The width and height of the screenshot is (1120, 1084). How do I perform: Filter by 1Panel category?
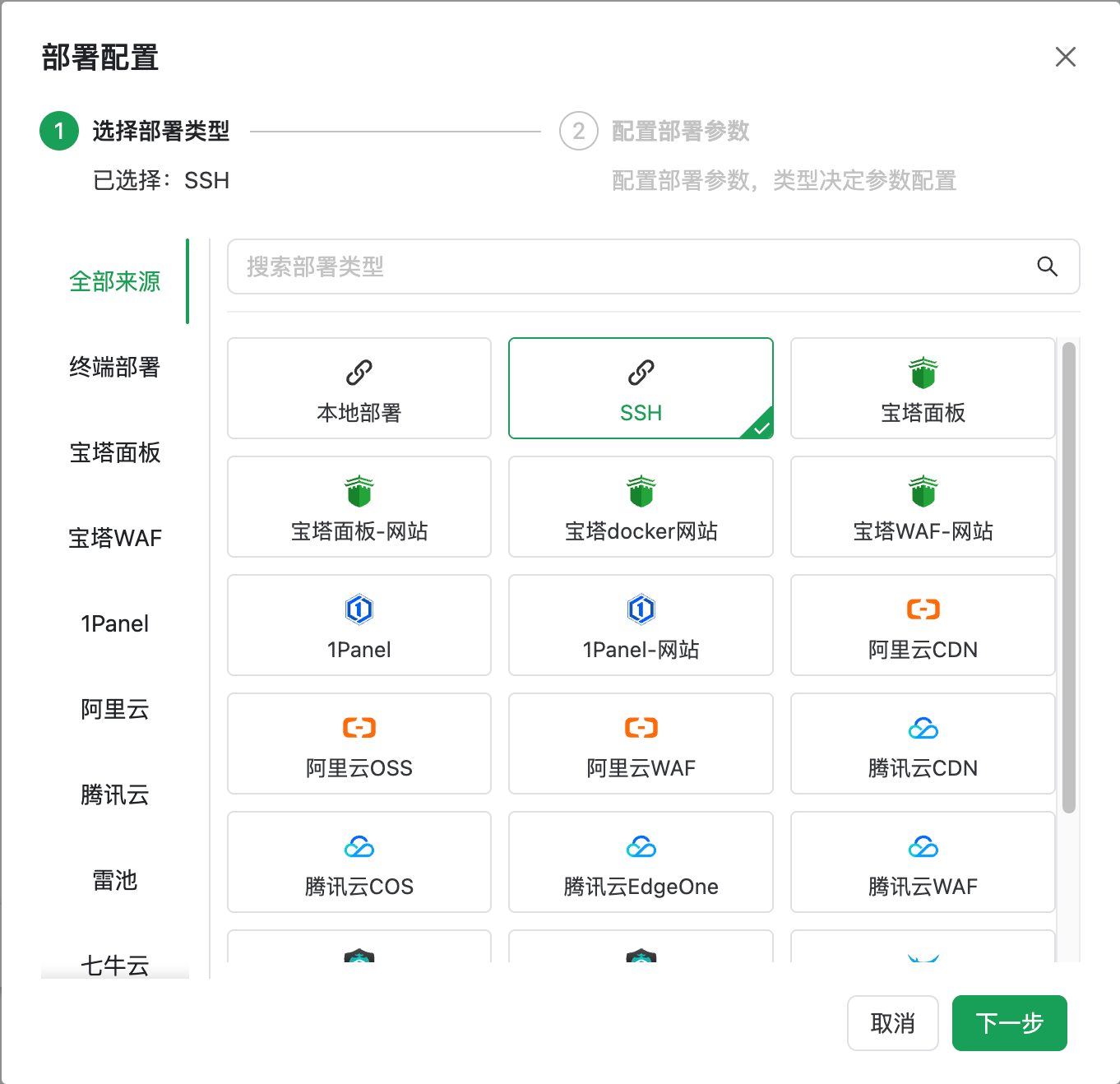click(115, 623)
